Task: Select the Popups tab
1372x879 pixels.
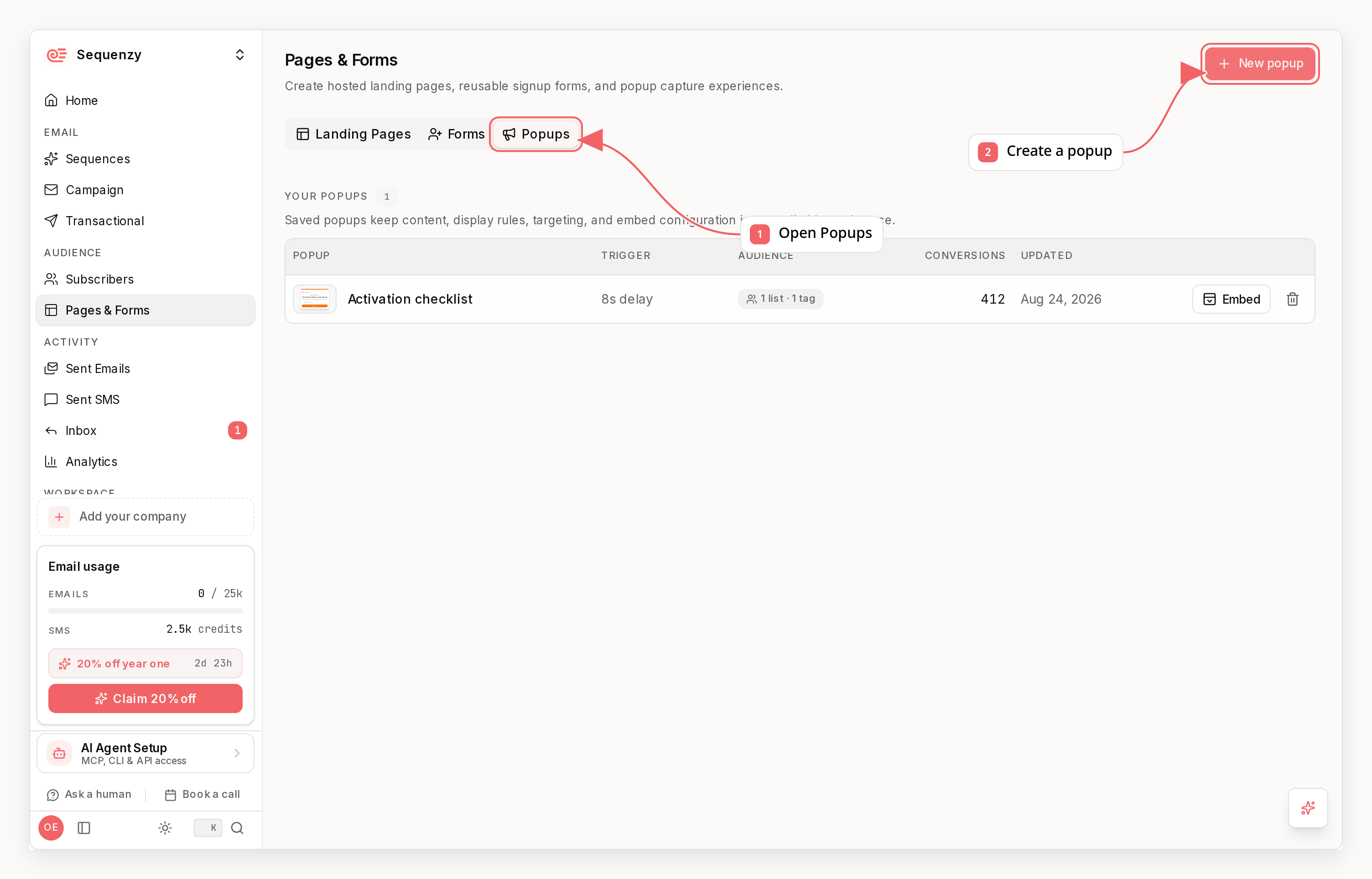Action: 536,134
